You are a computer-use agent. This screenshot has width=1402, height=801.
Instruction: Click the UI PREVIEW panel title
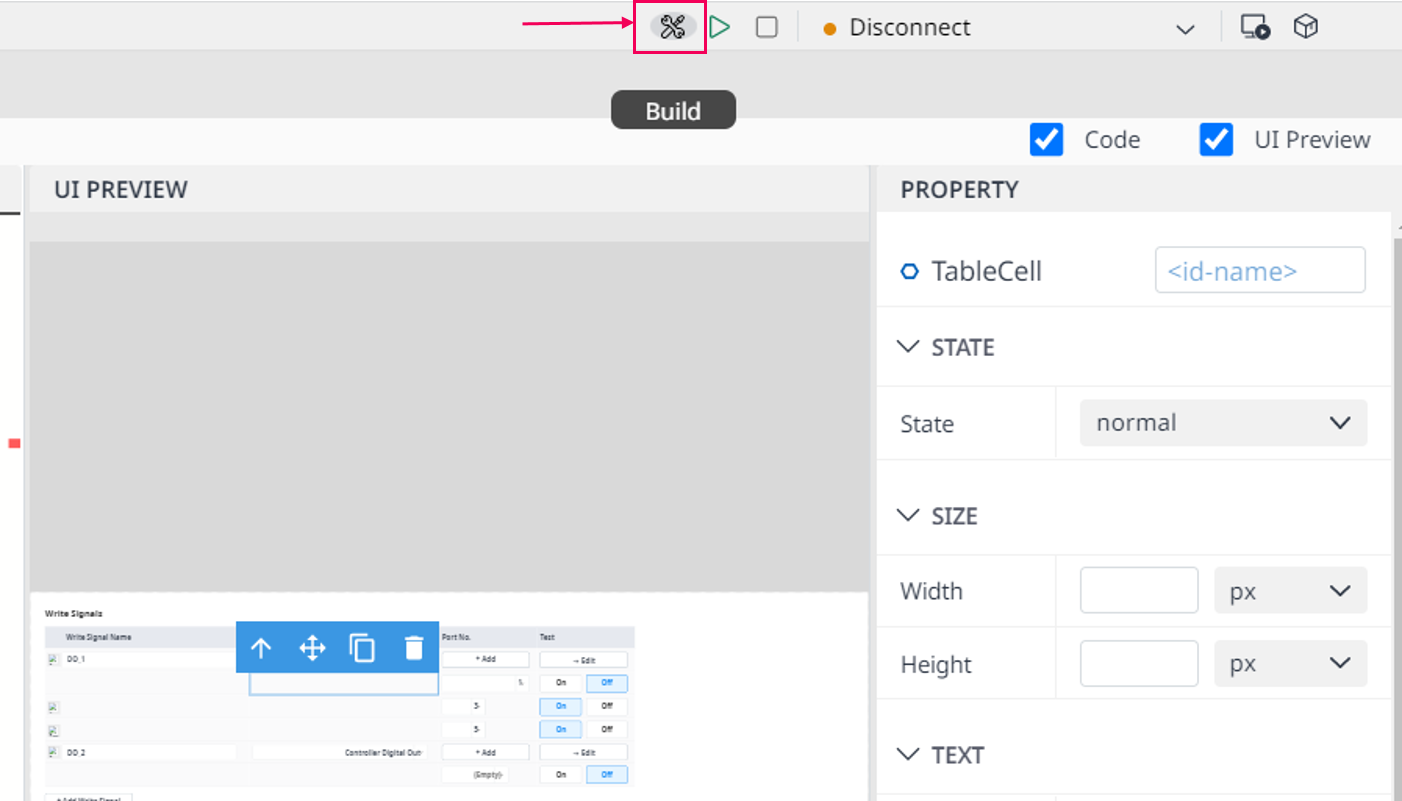(x=121, y=189)
